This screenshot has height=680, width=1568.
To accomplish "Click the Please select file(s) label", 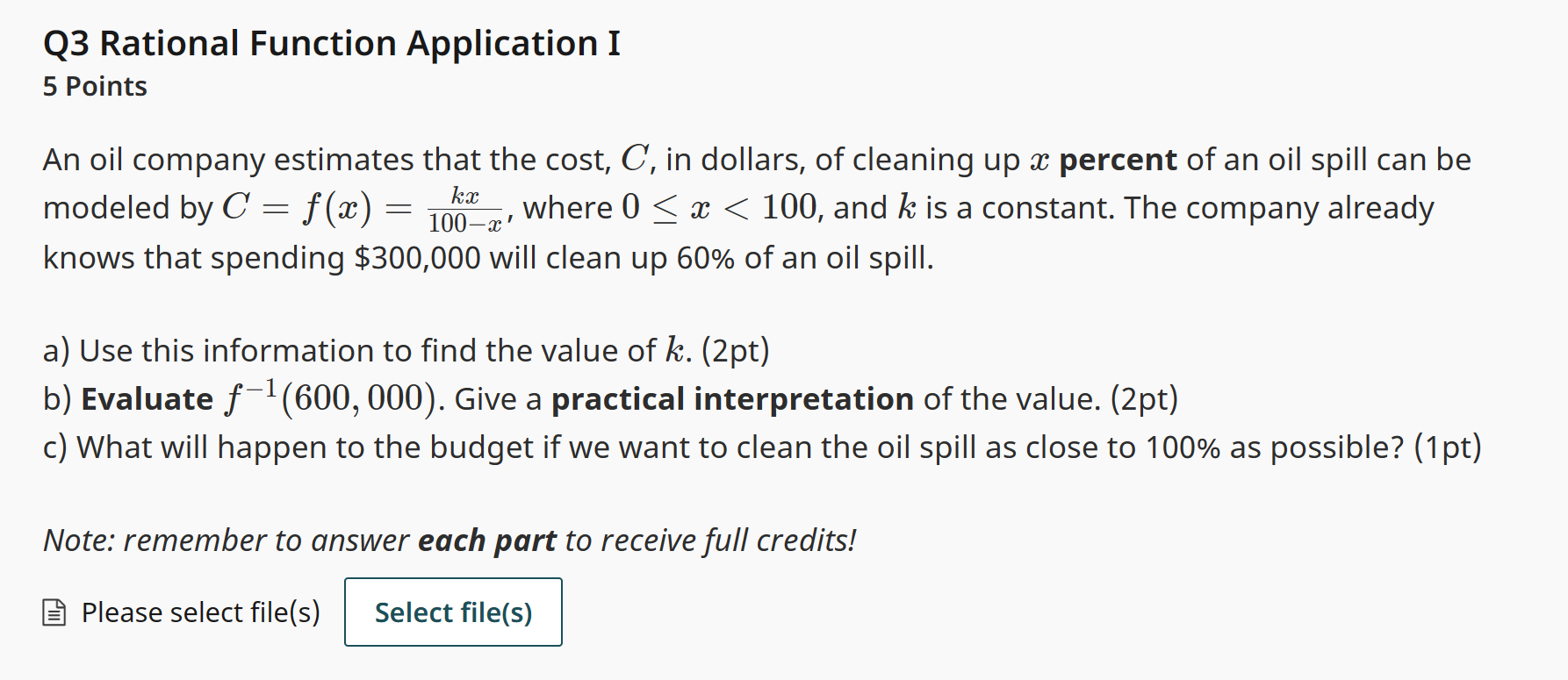I will 200,612.
